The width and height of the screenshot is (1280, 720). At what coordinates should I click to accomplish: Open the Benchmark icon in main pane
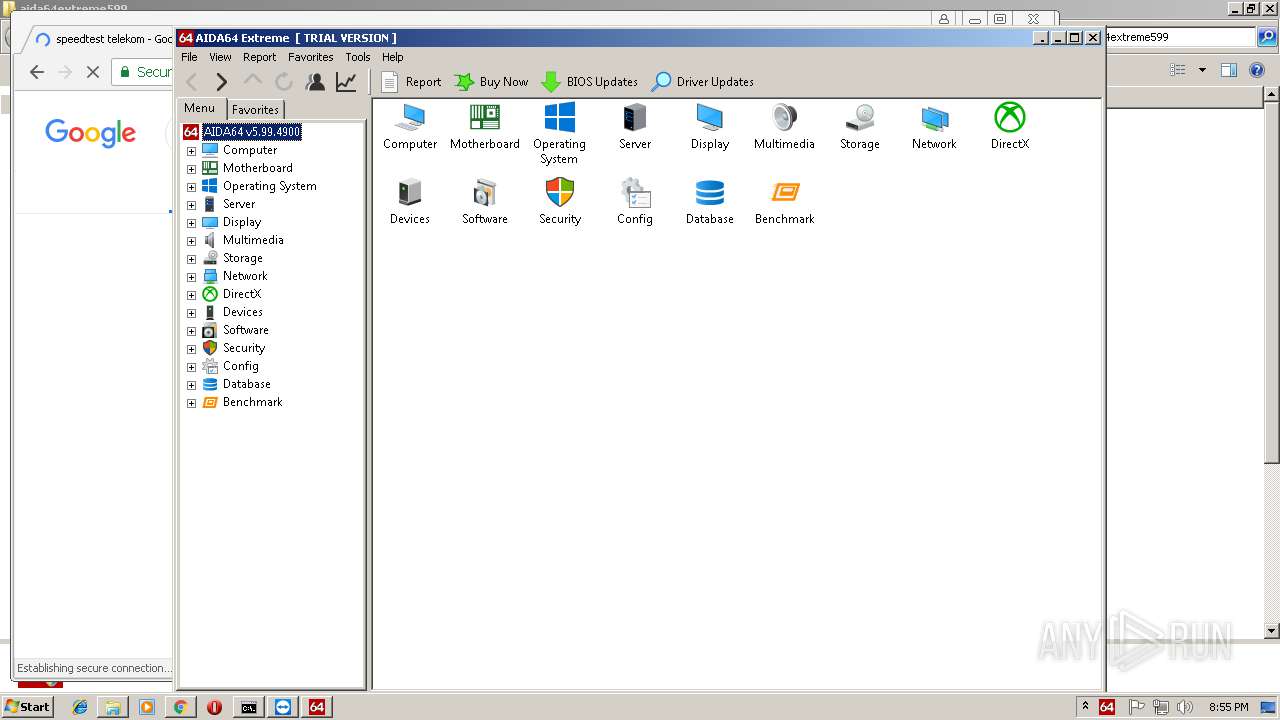pos(785,192)
